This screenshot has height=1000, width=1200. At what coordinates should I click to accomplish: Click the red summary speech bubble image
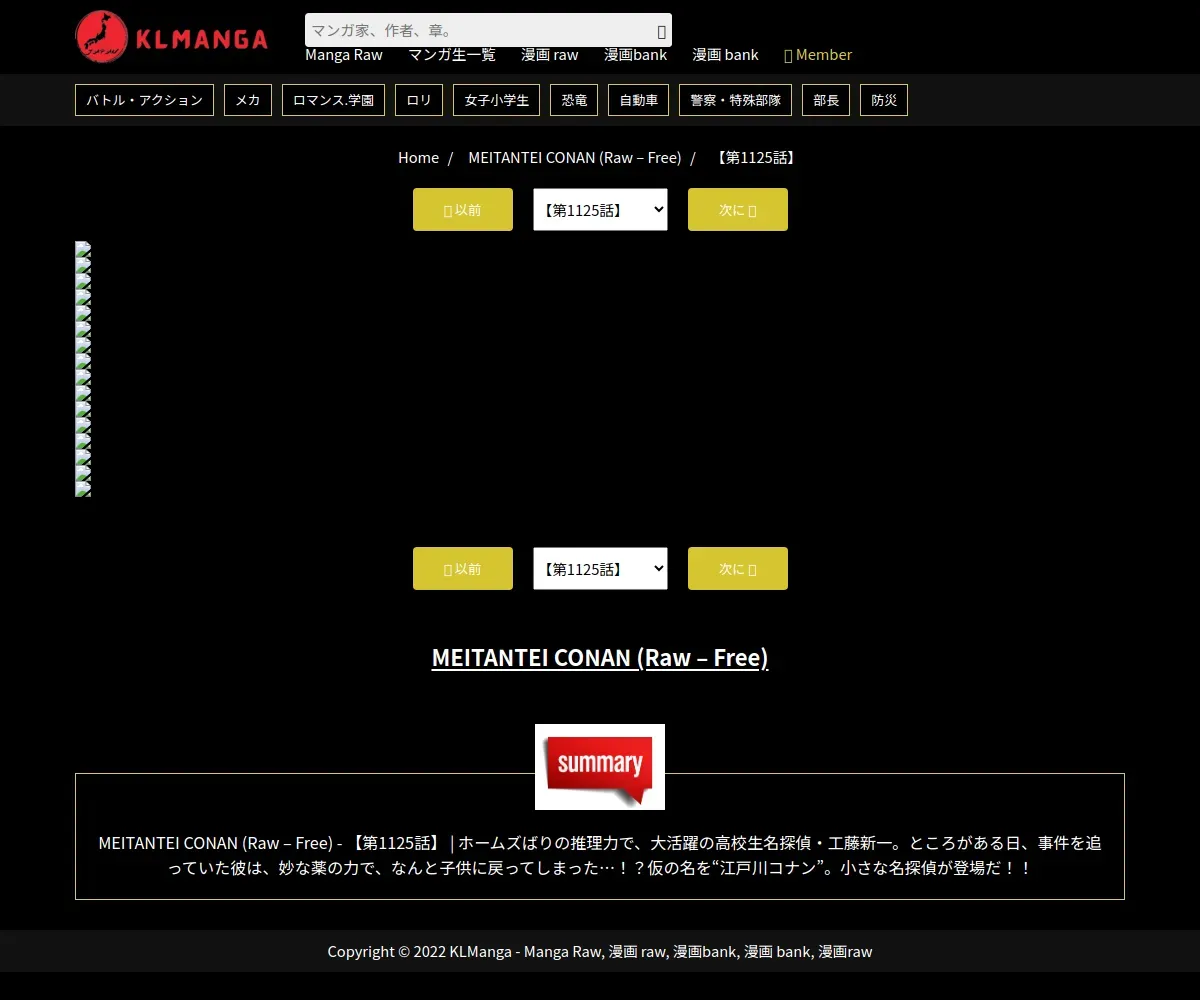(x=600, y=767)
